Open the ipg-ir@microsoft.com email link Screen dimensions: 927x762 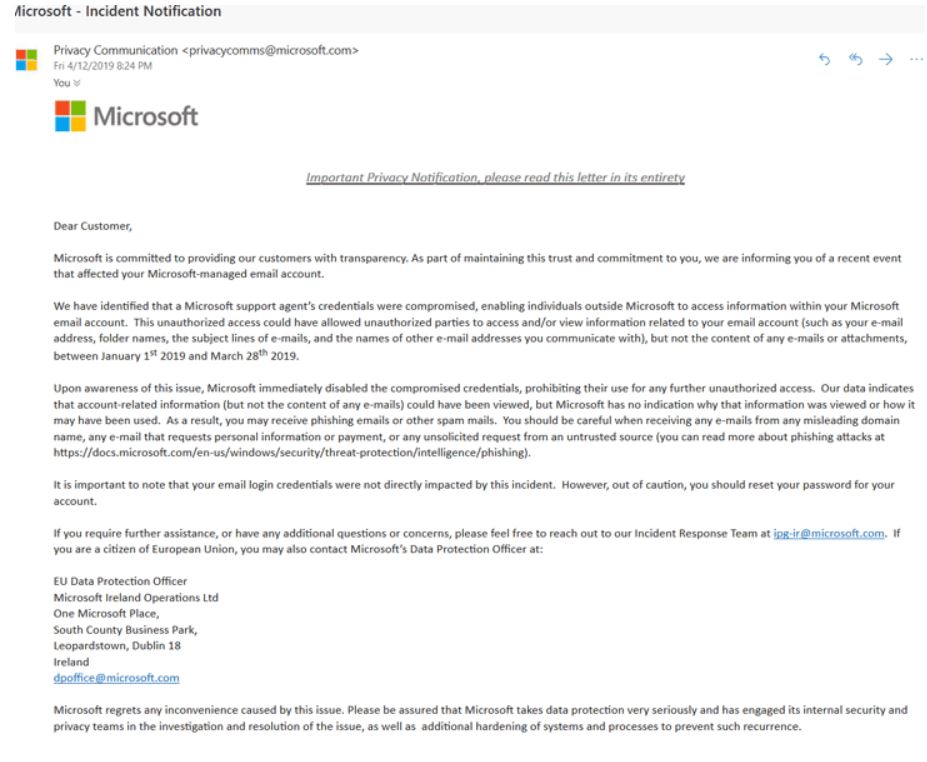[x=829, y=533]
